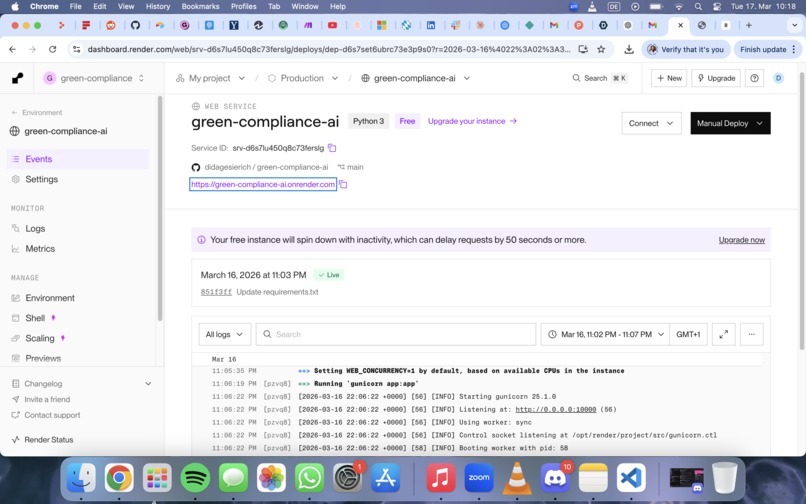Viewport: 806px width, 504px height.
Task: Go back to Environment in sidebar
Action: [36, 113]
